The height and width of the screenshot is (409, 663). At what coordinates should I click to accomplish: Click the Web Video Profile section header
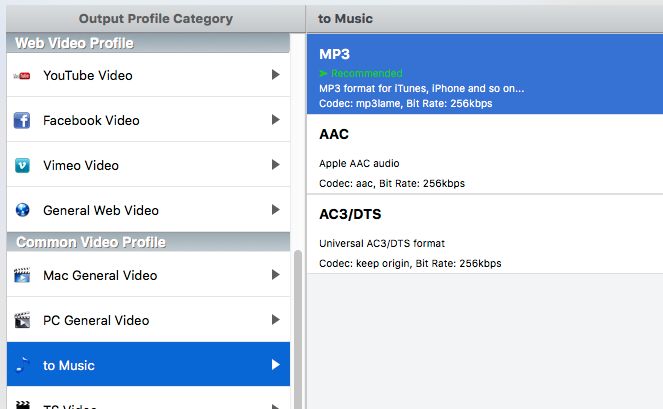[148, 43]
